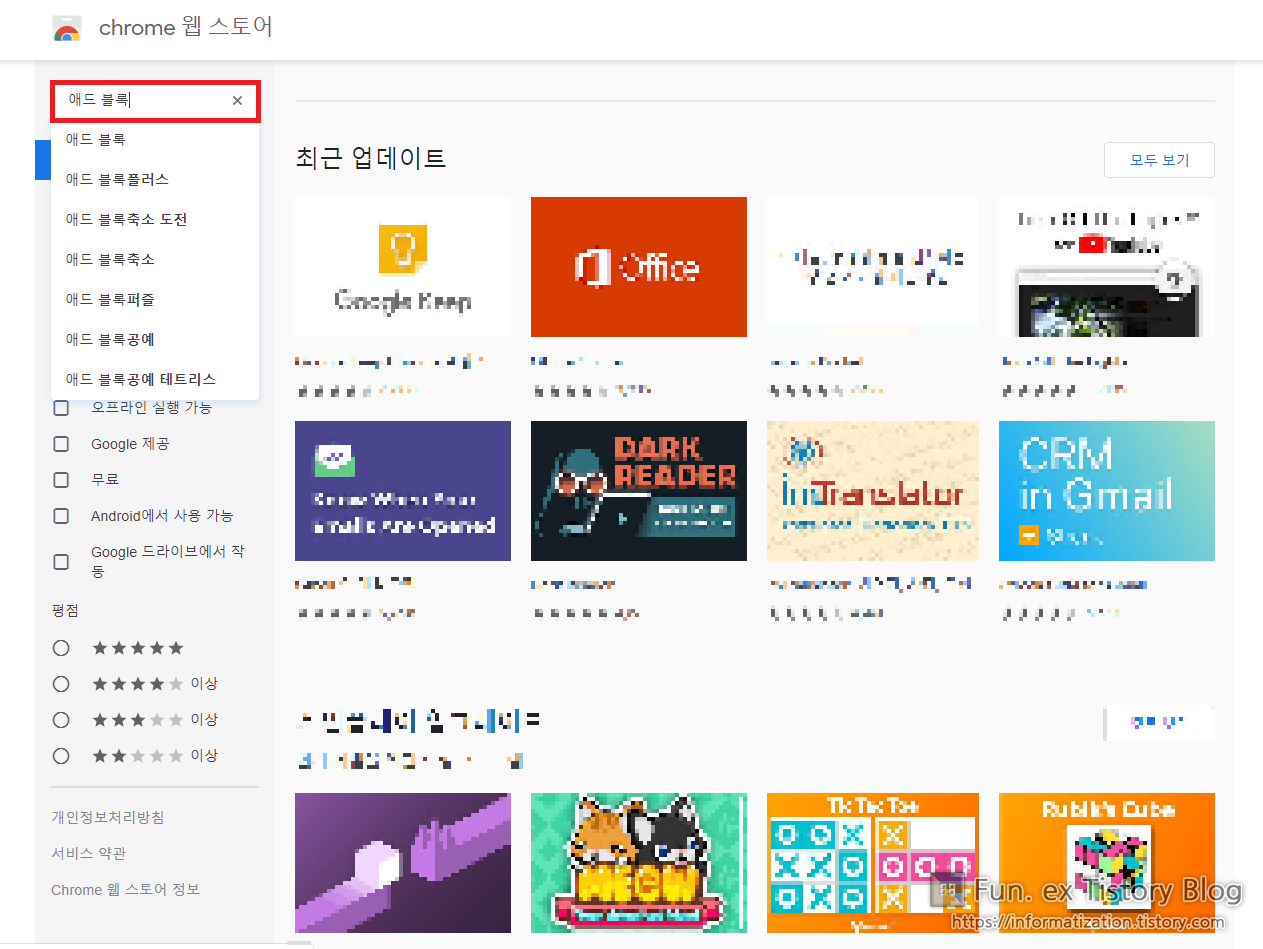Pick suggestion 애드 블록공예 테트리스
This screenshot has width=1263, height=949.
coord(155,380)
